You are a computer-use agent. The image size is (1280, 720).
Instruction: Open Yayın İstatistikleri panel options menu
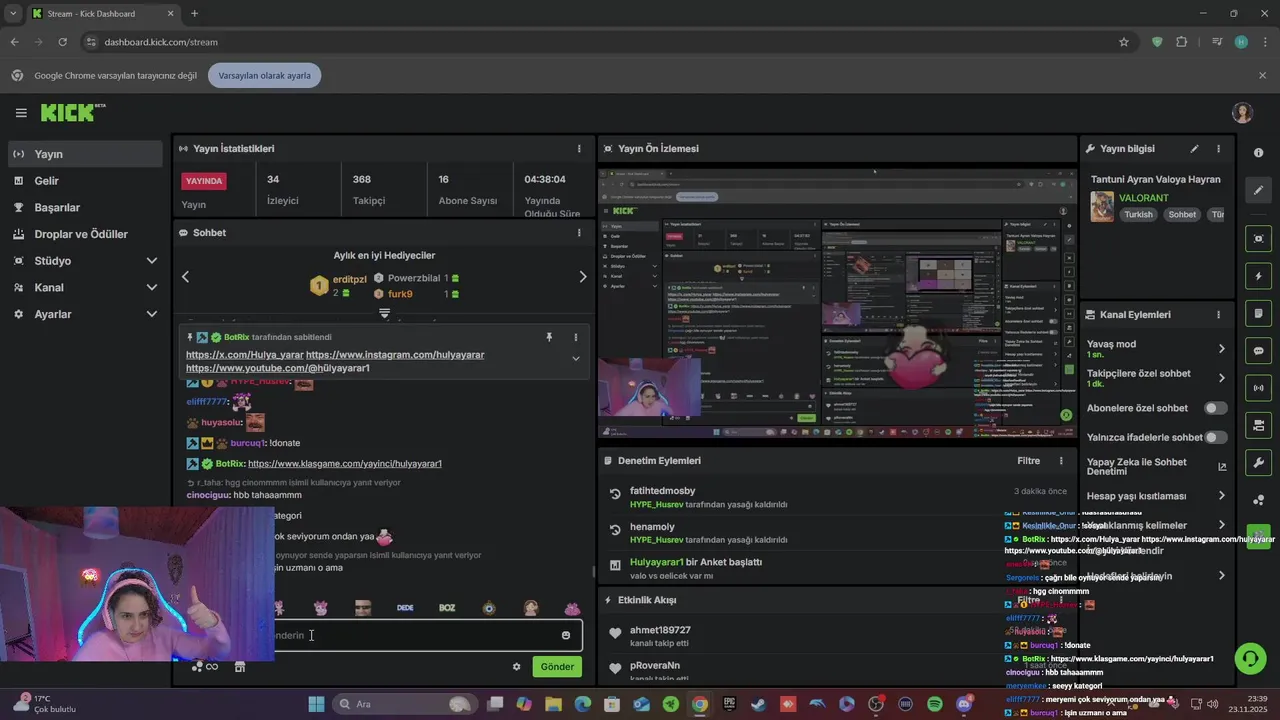pos(579,149)
